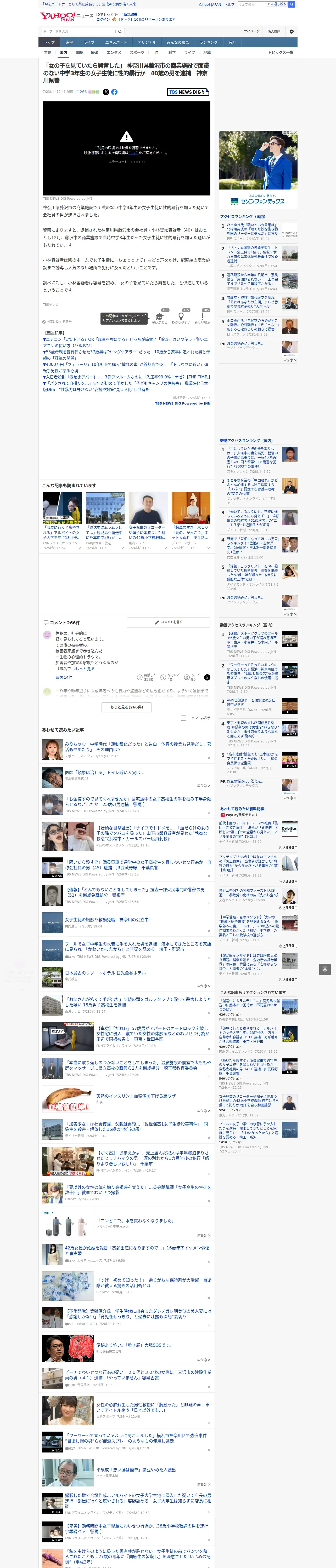Open the みりちゃむ recommended article thumbnail
The height and width of the screenshot is (1568, 336).
coord(52,750)
